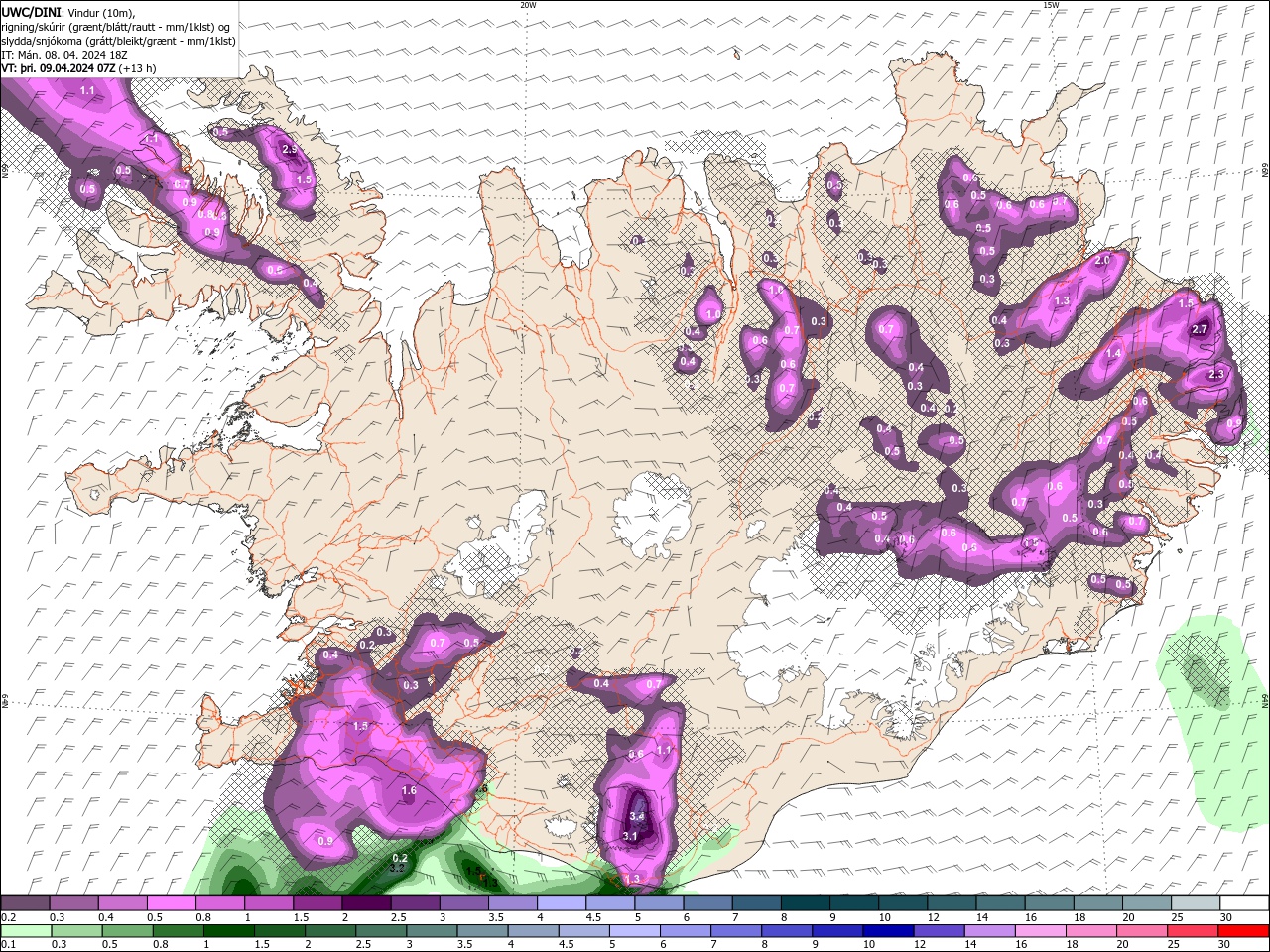Select the dark blue lower-row swatch labelled 10

887,931
